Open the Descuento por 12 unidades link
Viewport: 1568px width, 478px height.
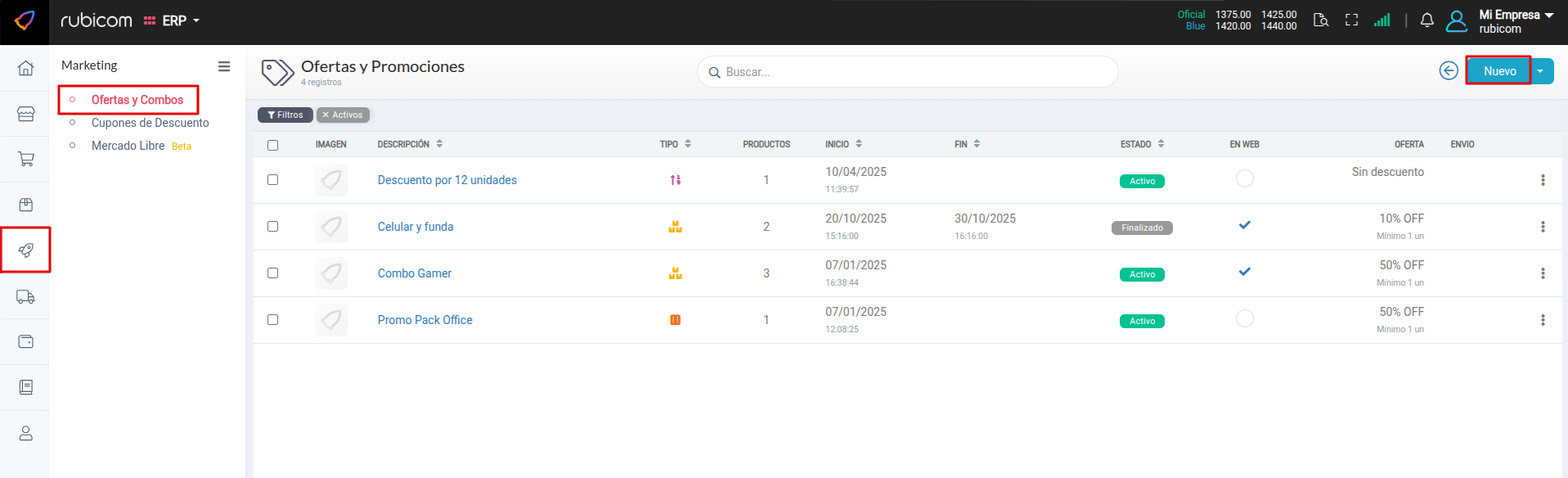pos(447,180)
